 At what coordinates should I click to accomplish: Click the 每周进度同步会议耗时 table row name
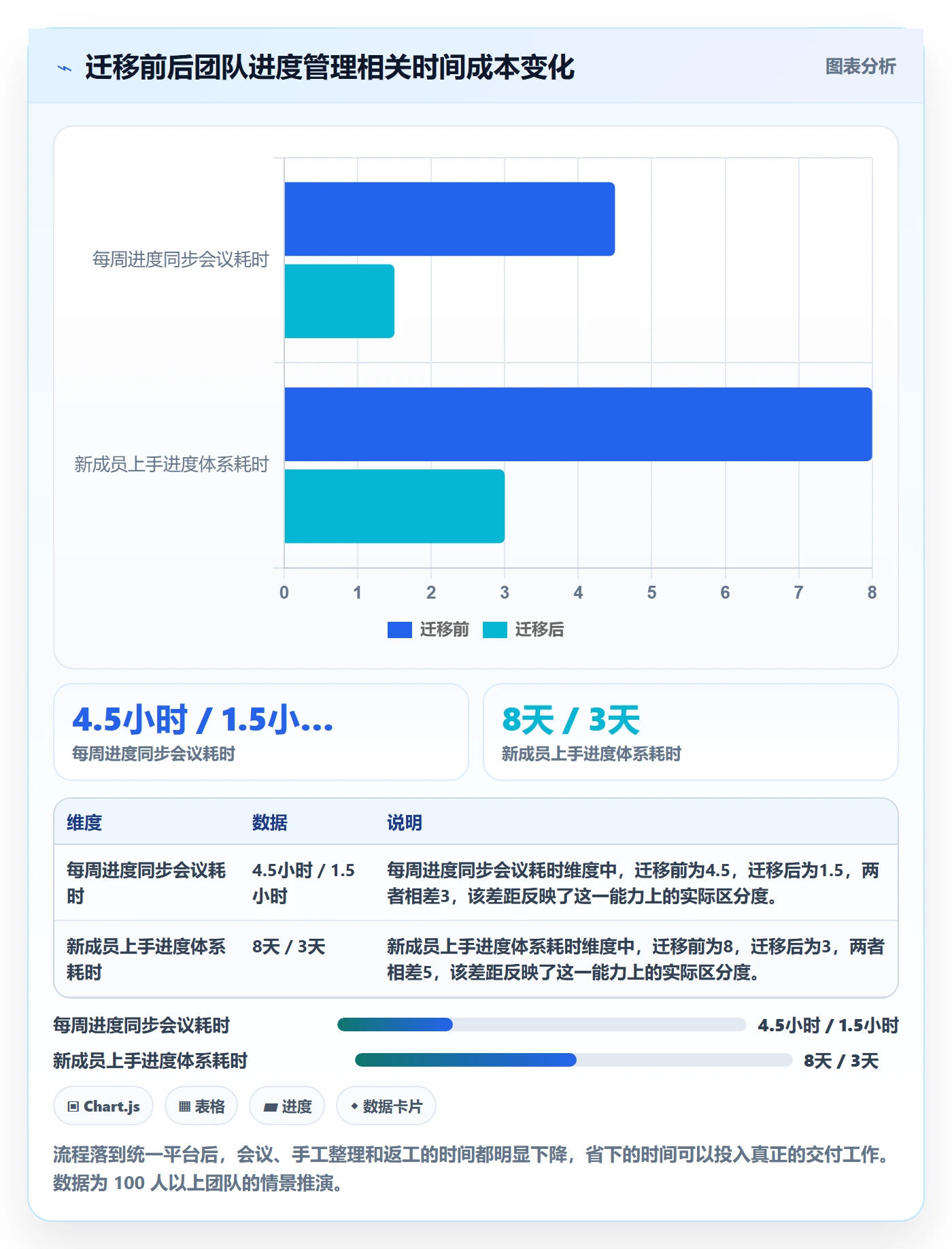[146, 883]
